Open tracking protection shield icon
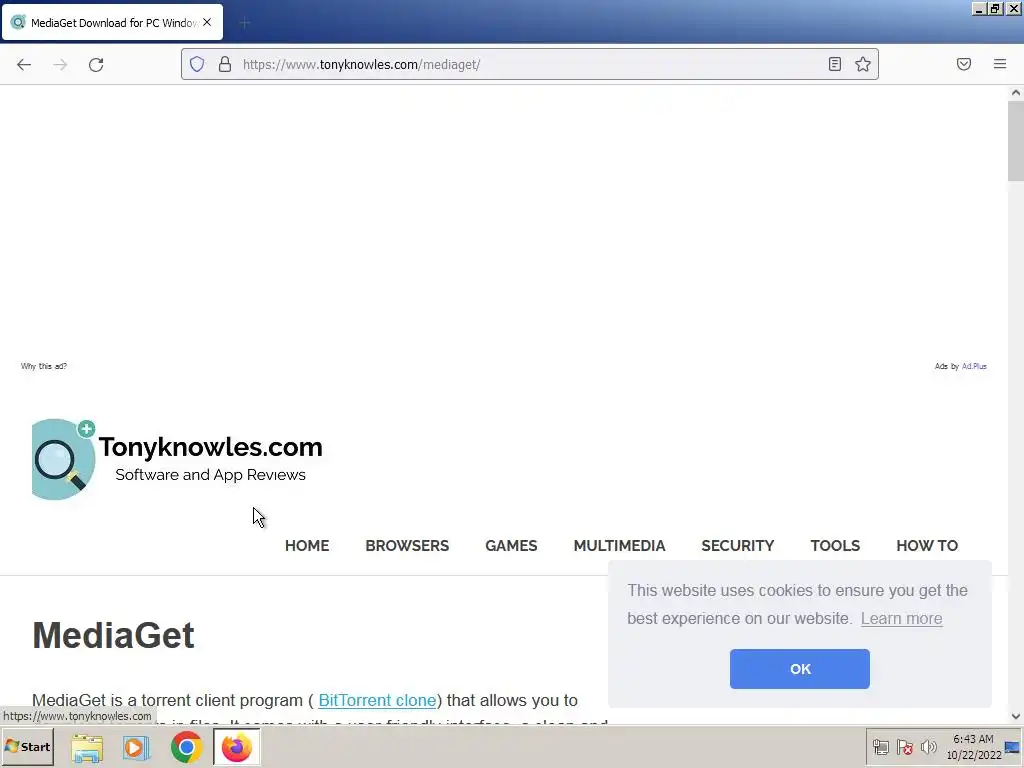Screen dimensions: 1024x768 197,64
